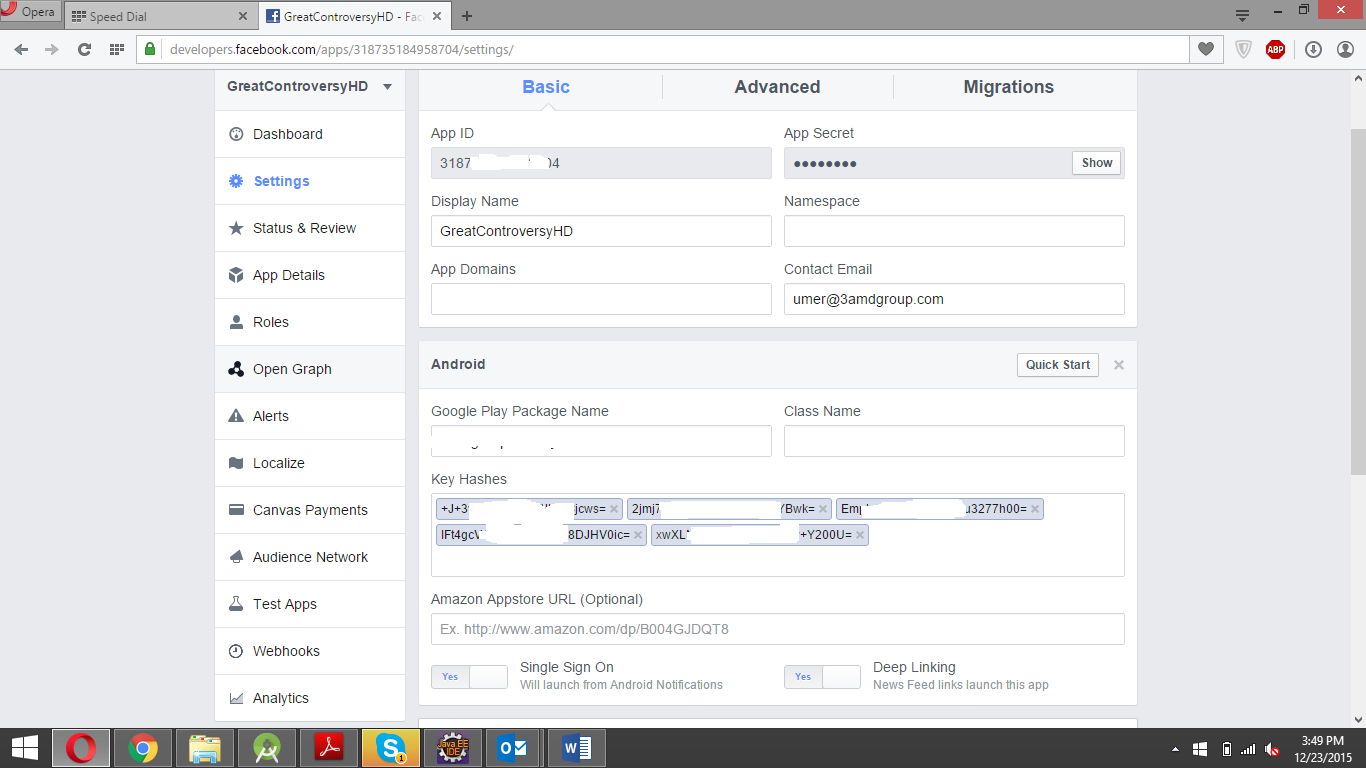
Task: Open Audience Network megaphone item
Action: pyautogui.click(x=310, y=557)
